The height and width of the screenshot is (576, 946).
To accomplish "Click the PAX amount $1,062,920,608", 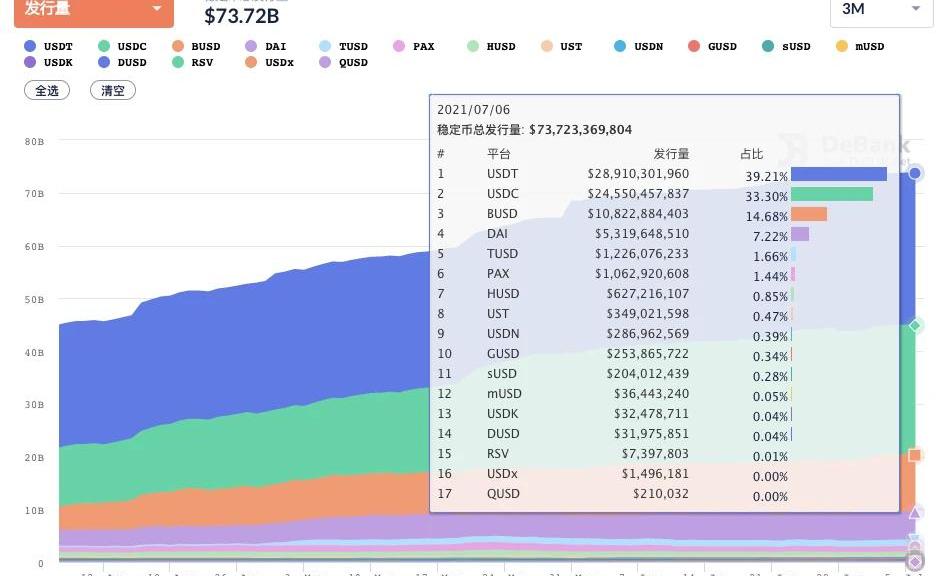I will tap(642, 273).
